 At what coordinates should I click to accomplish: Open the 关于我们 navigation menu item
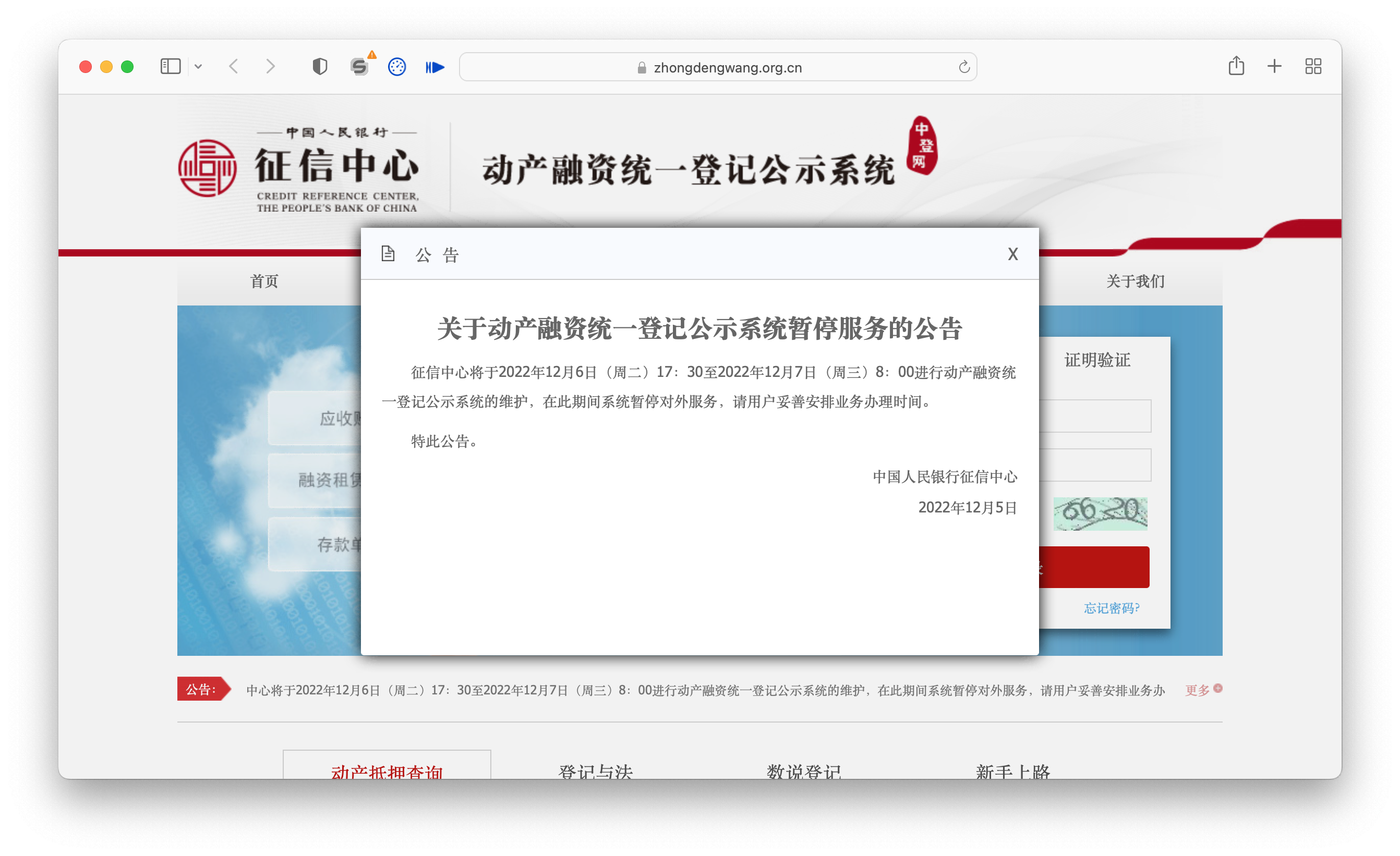coord(1135,280)
